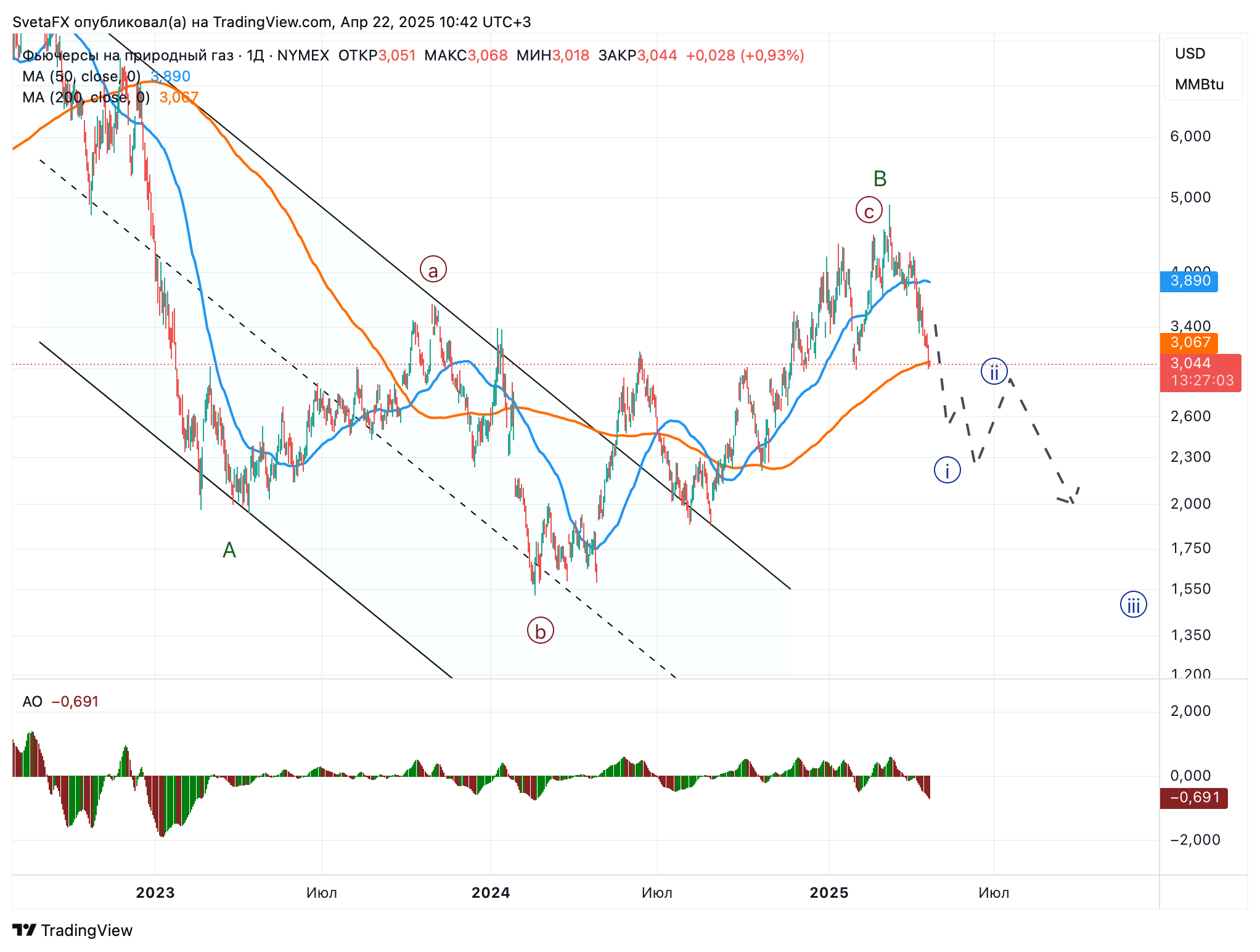Image resolution: width=1260 pixels, height=952 pixels.
Task: Click the USD currency label
Action: (1189, 53)
